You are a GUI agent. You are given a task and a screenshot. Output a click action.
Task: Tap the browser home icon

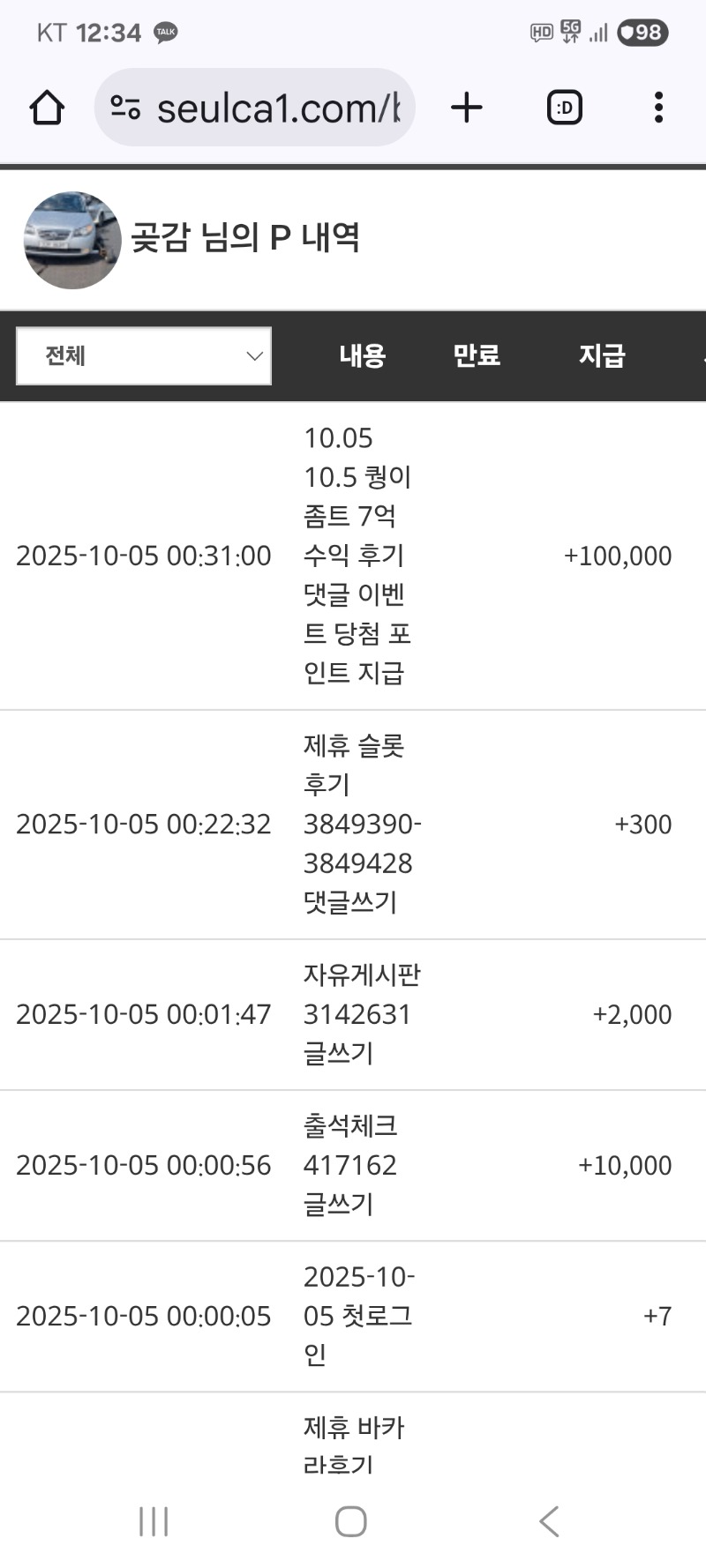47,108
